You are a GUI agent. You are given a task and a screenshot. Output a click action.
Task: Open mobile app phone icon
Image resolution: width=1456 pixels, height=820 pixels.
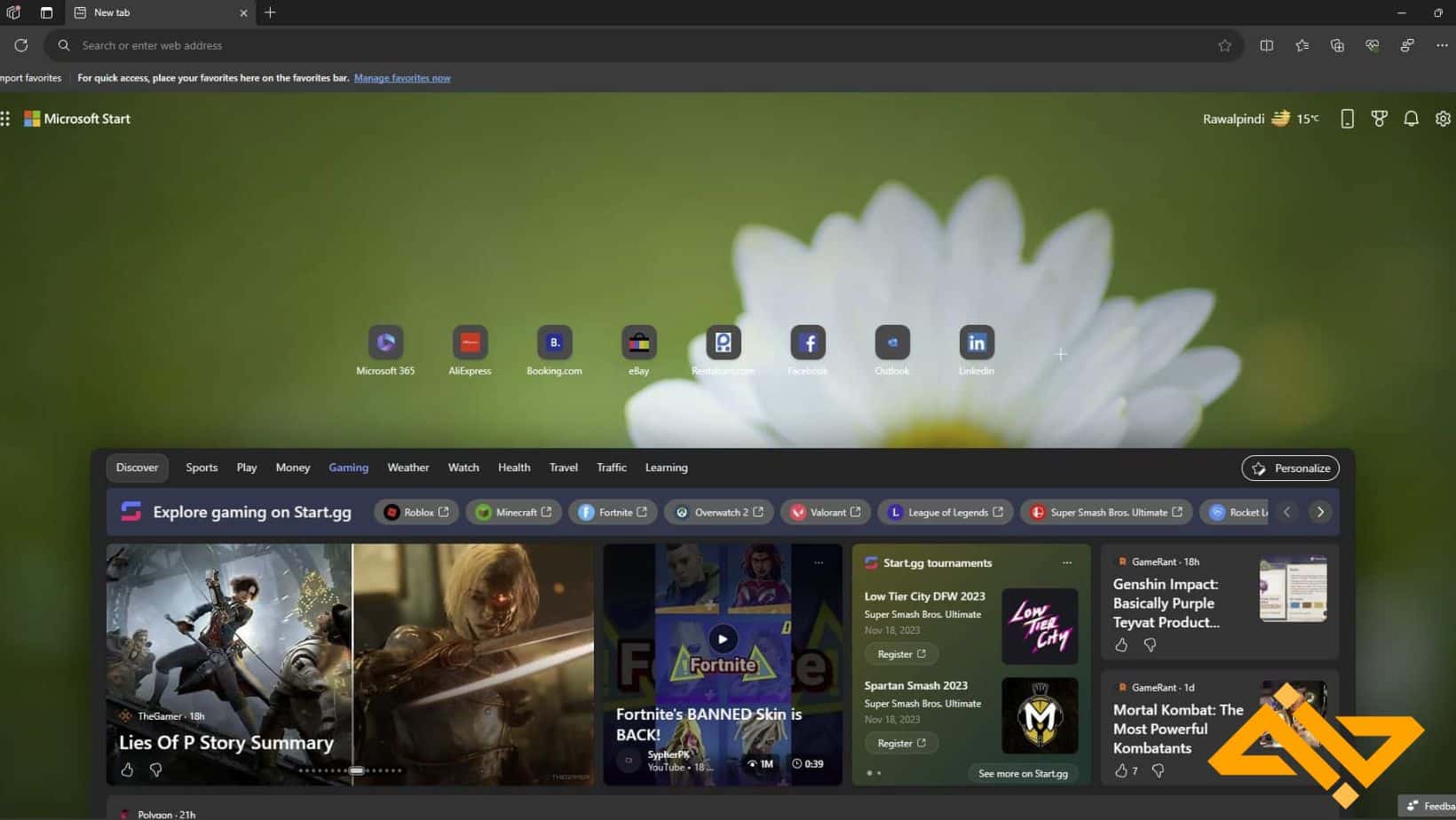coord(1347,119)
